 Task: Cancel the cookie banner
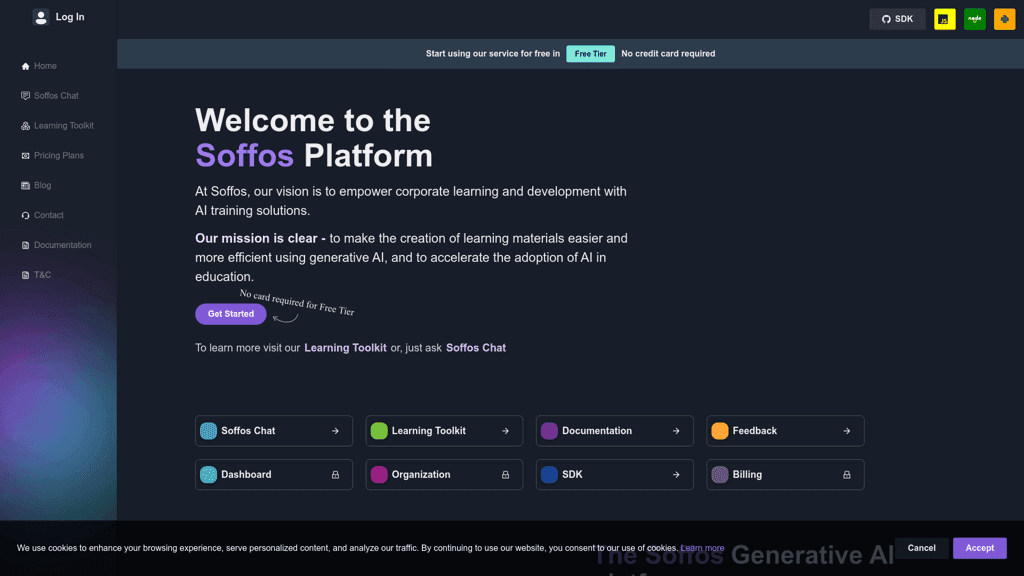coord(921,548)
